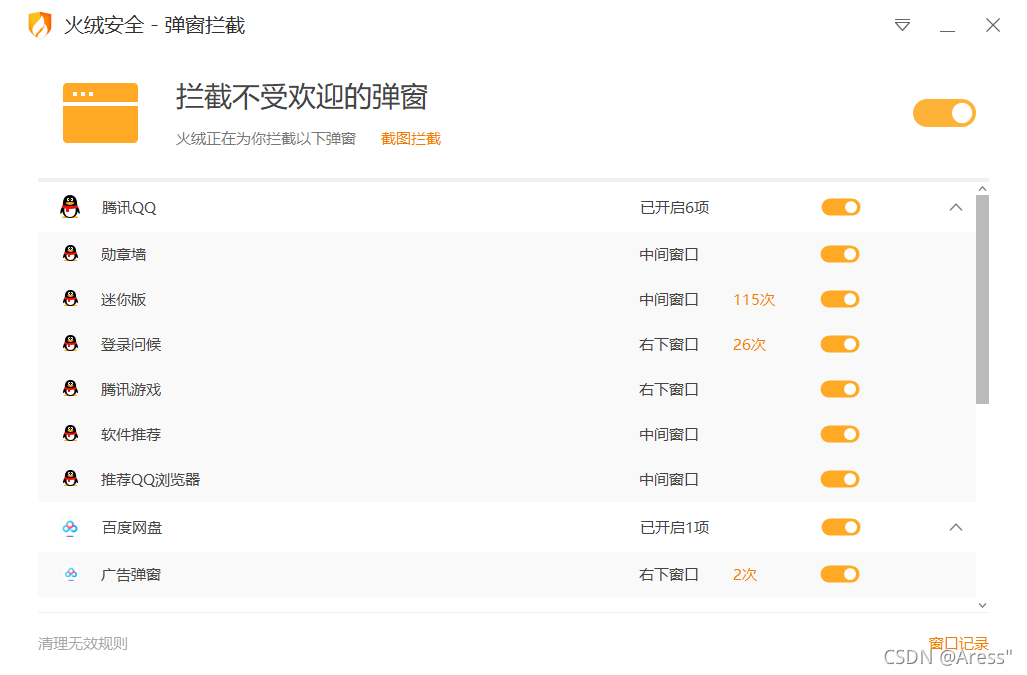Select the 登录问候 row label
This screenshot has width=1027, height=675.
pos(131,344)
